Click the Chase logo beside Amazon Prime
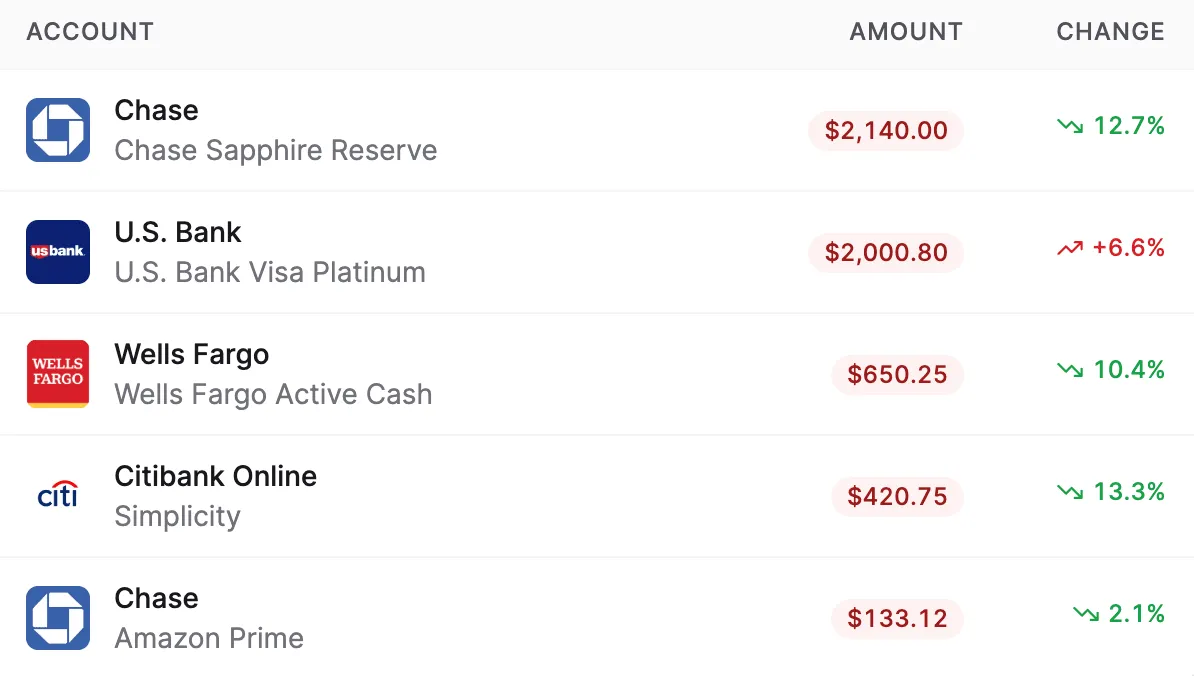Screen dimensions: 1194x676 (57, 617)
